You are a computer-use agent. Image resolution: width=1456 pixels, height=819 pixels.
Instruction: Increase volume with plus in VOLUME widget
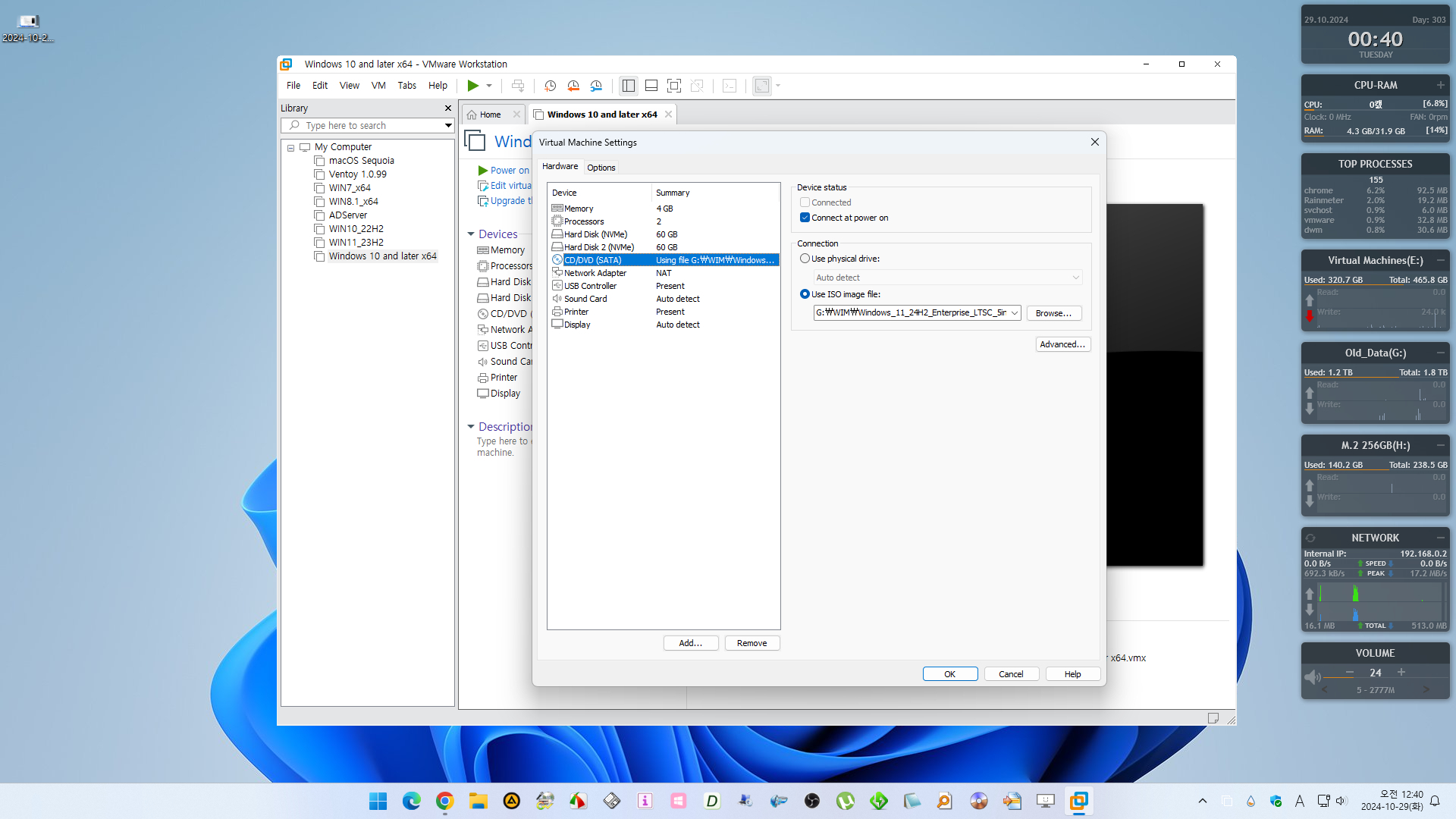click(1401, 673)
